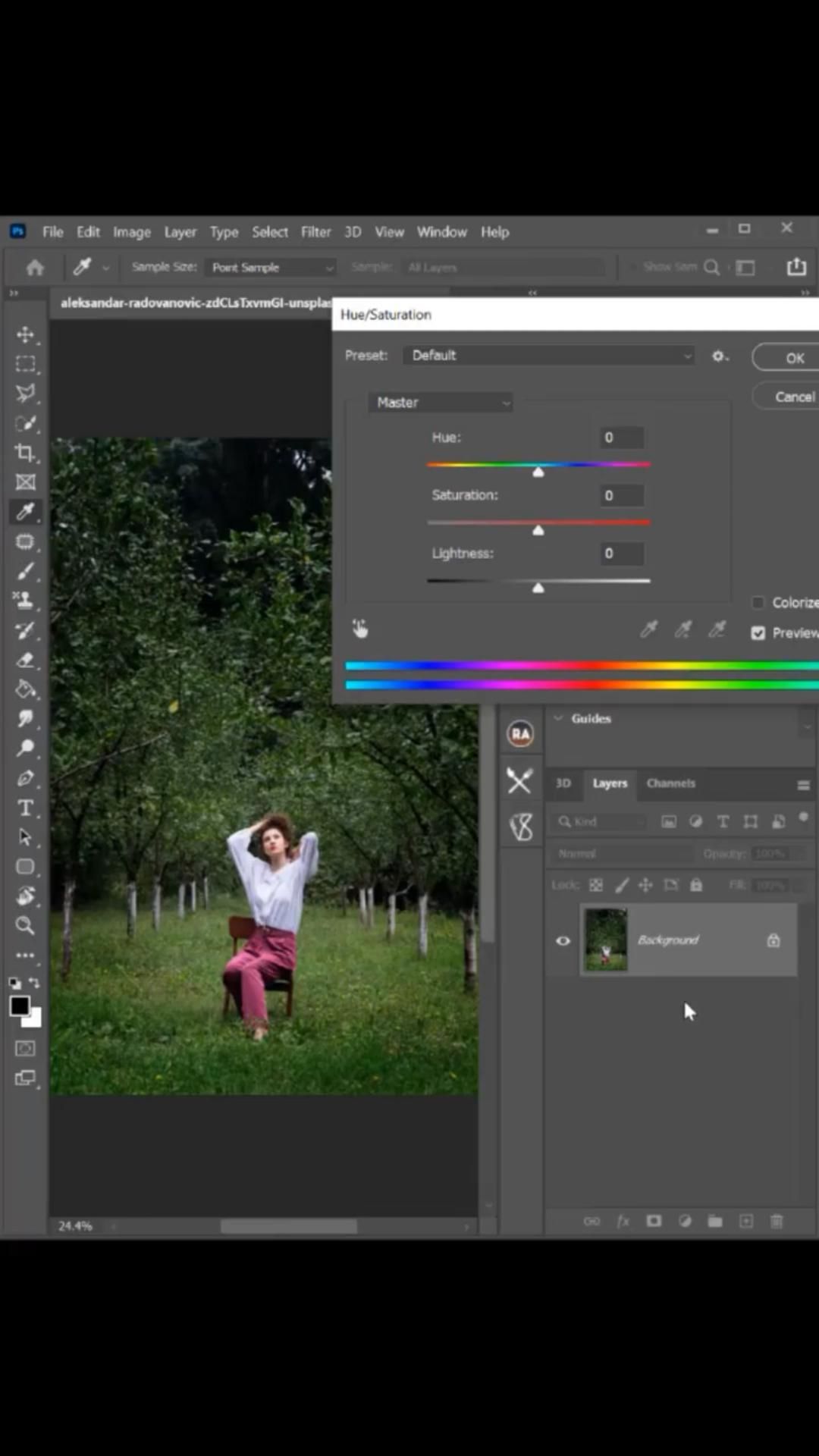Viewport: 819px width, 1456px height.
Task: Select the Frame tool
Action: pos(25,482)
